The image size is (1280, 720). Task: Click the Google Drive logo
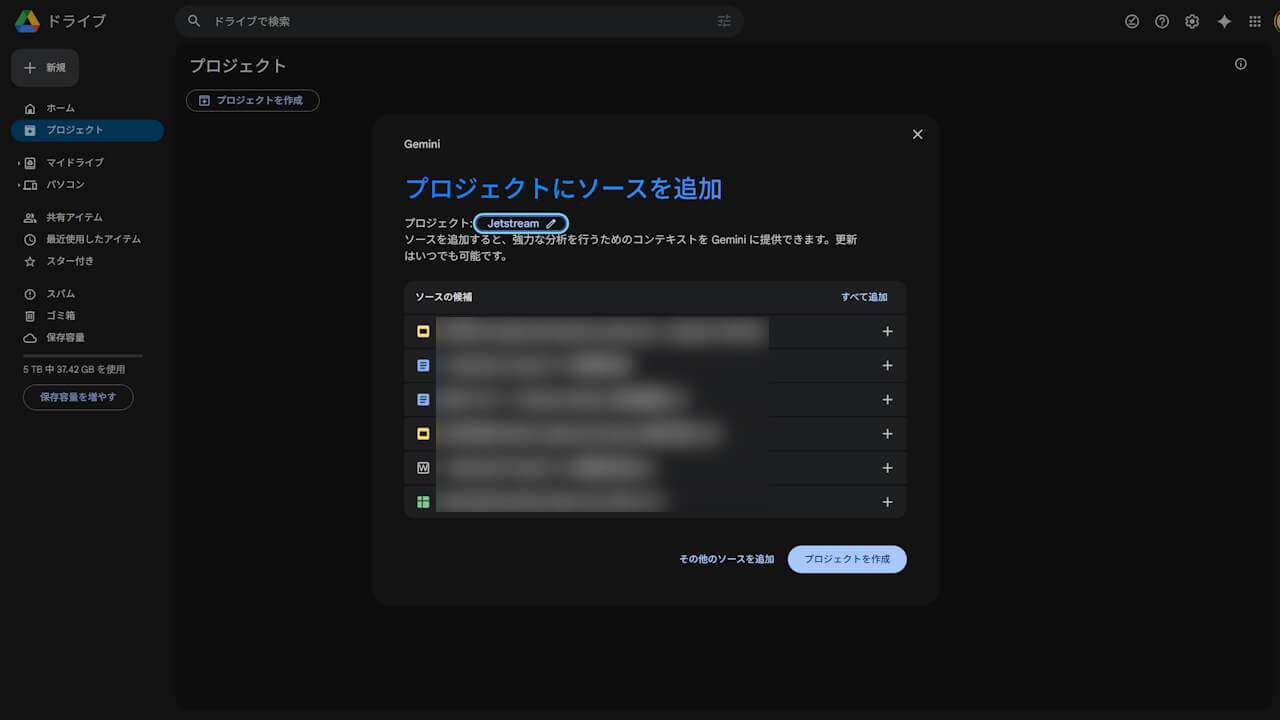(27, 21)
